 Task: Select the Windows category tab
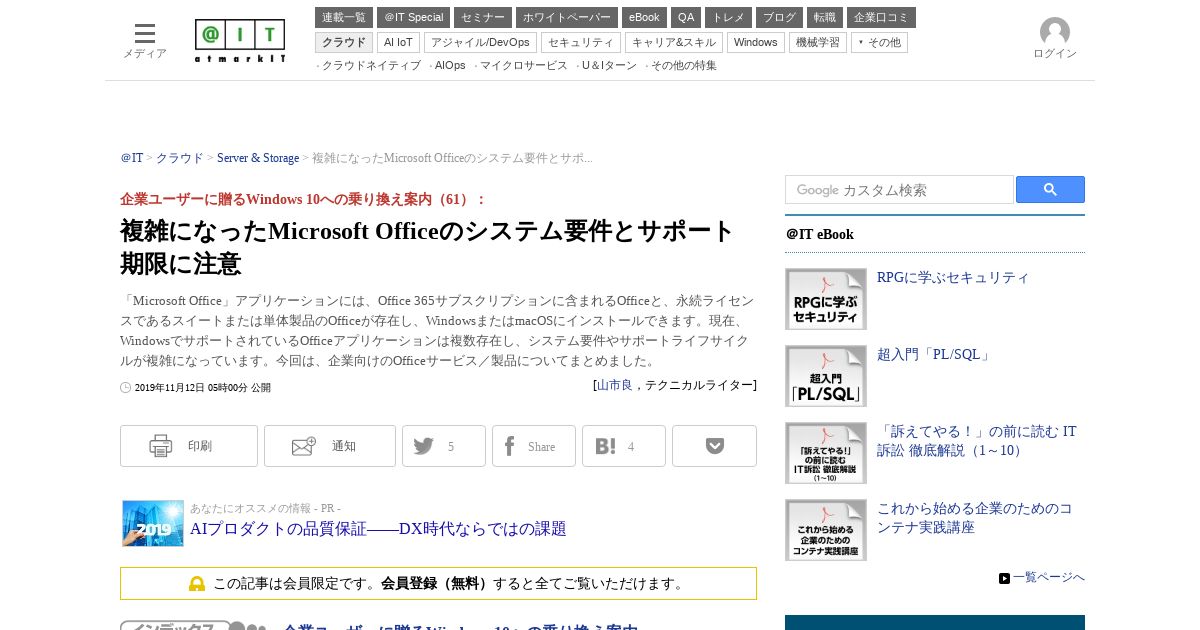756,42
